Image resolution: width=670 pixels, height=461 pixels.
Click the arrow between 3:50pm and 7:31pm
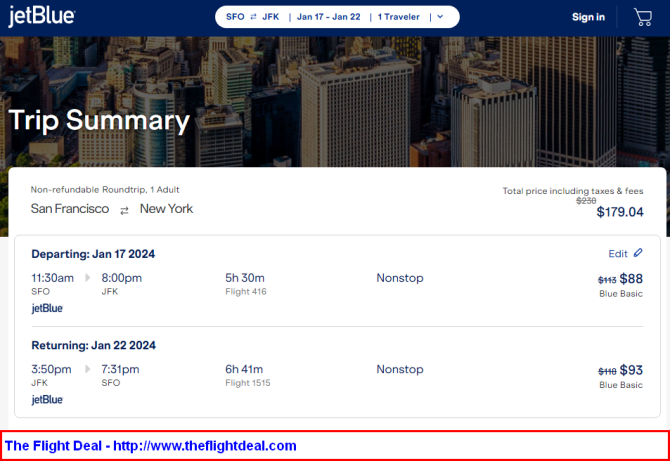click(x=87, y=369)
